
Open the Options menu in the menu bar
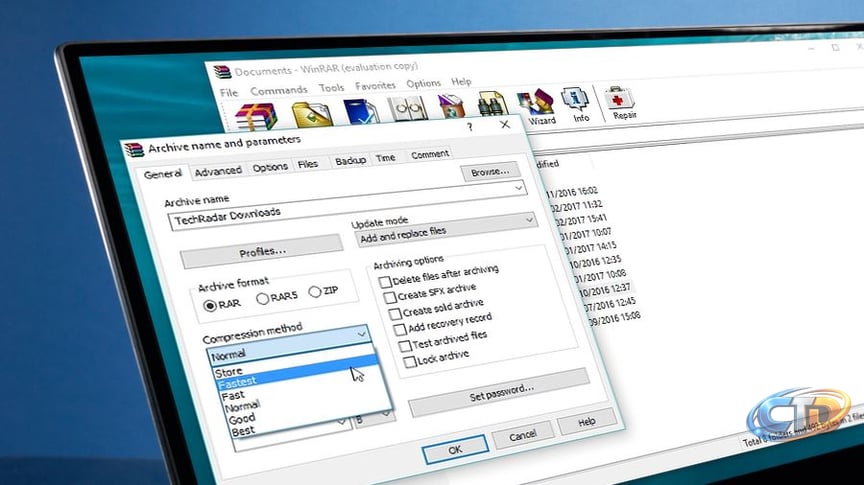[423, 83]
